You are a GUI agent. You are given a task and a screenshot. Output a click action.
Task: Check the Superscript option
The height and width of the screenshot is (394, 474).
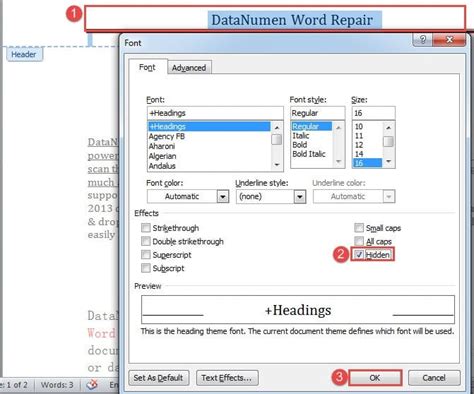[146, 255]
